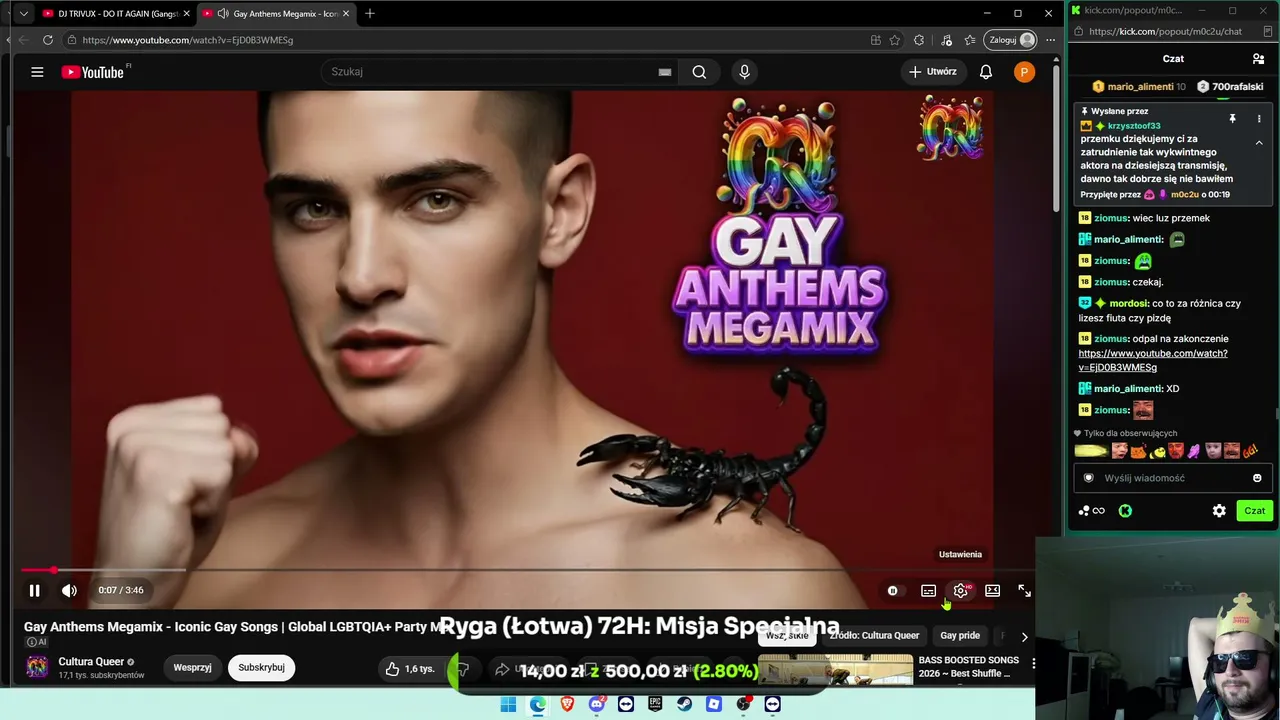Open the on-screen keyboard in search box
Screen dimensions: 1280x720
click(x=664, y=72)
